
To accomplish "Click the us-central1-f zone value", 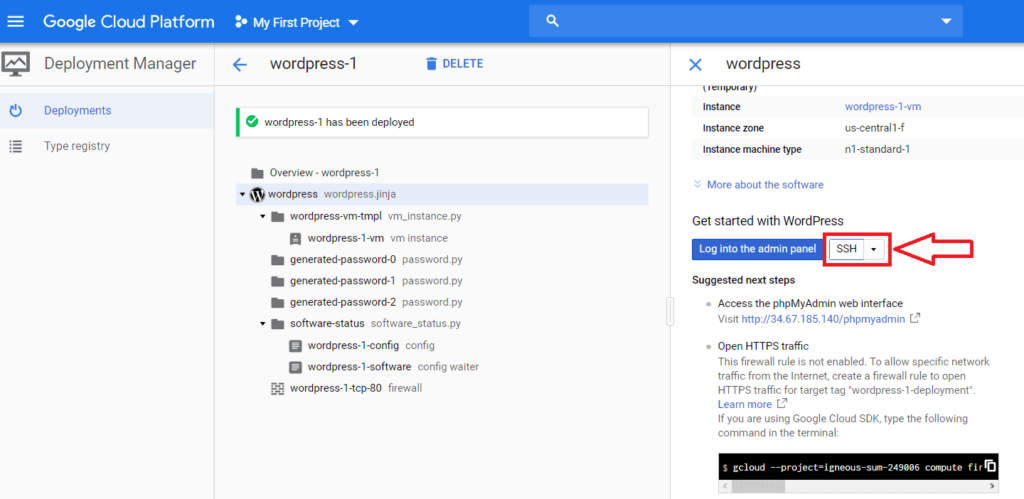I will tap(874, 128).
